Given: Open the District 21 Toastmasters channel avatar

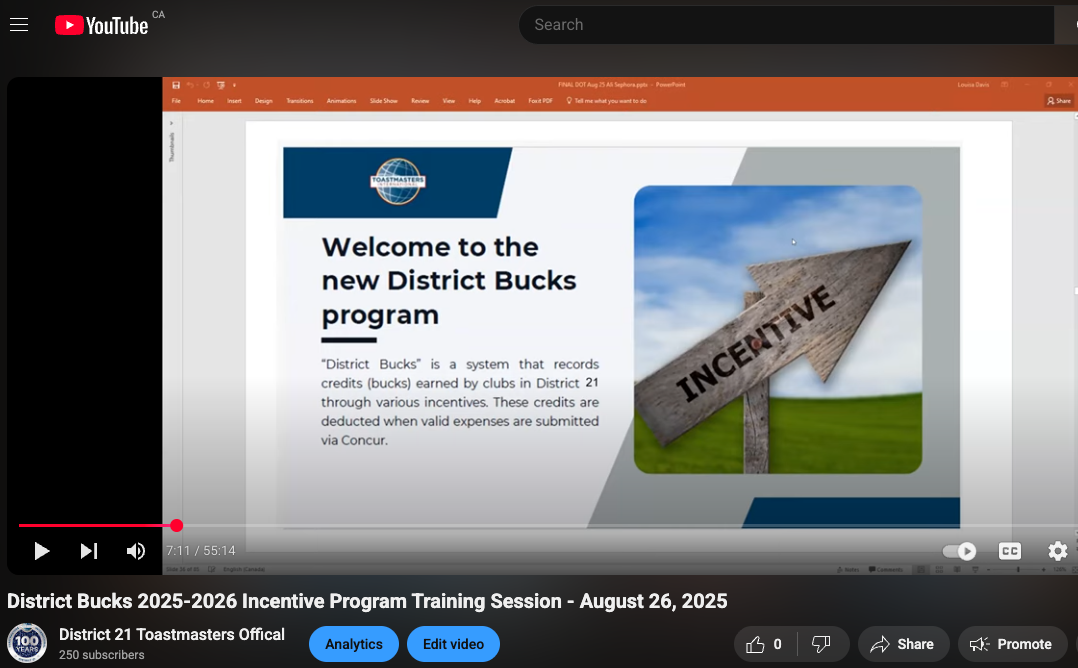Looking at the screenshot, I should pos(27,643).
